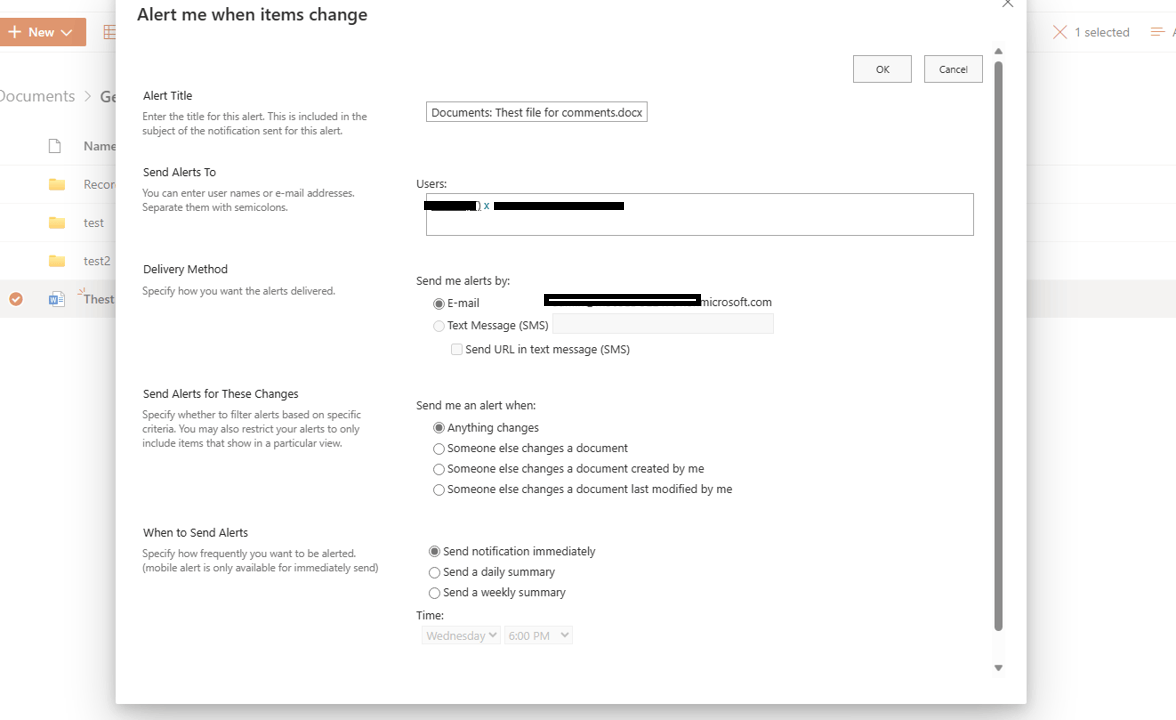Click the Word document icon in list
Screen dimensions: 1176x720
tap(56, 299)
